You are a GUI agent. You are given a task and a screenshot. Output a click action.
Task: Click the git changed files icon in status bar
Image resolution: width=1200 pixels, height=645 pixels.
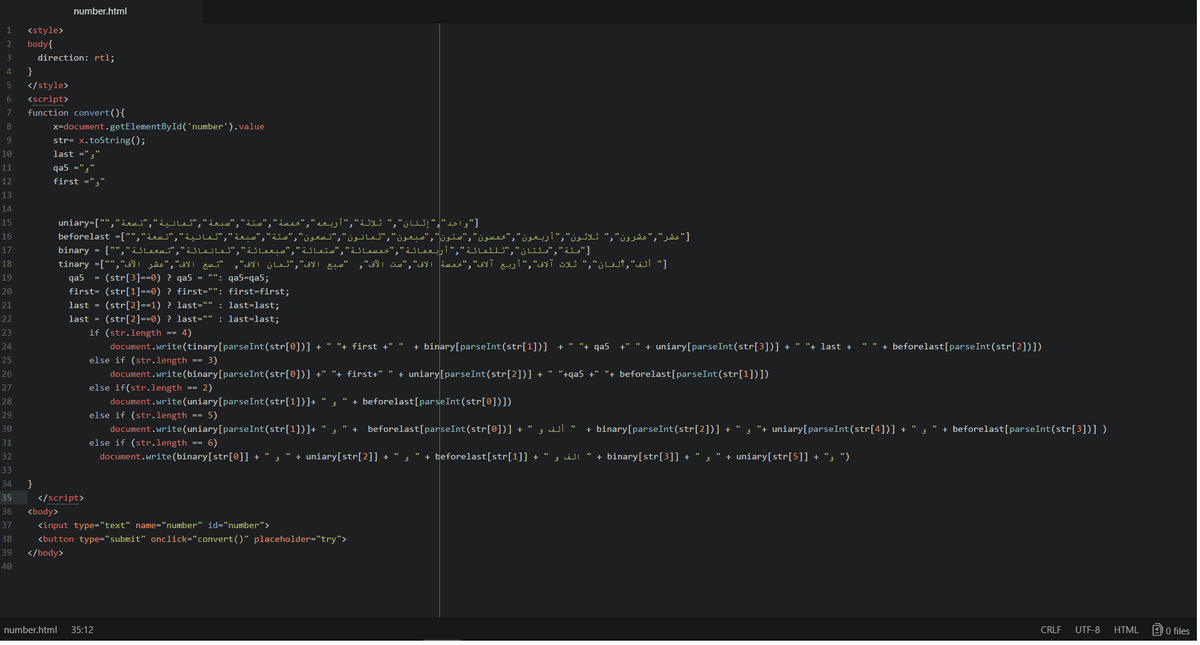click(1171, 630)
